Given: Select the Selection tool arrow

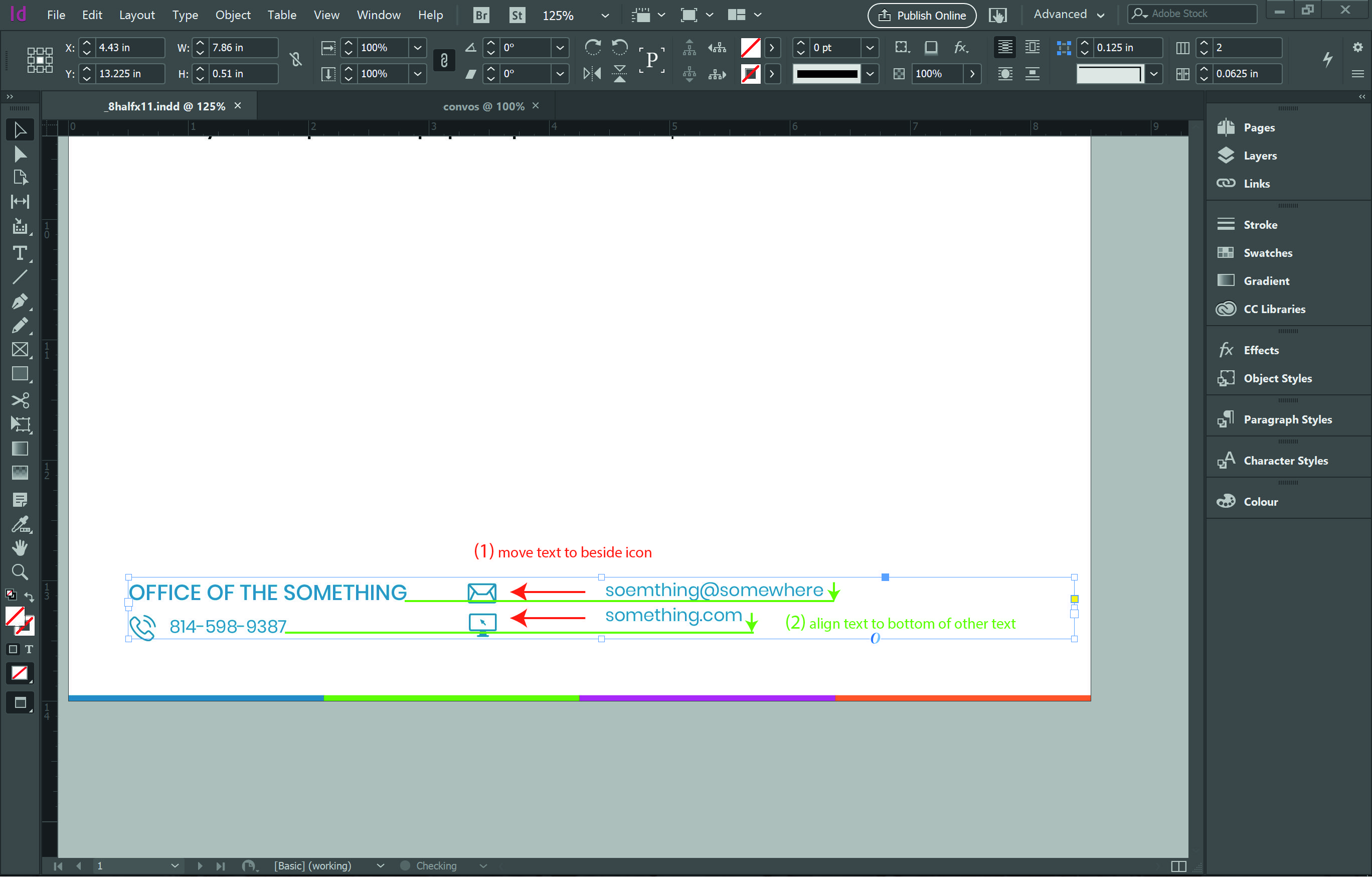Looking at the screenshot, I should pos(20,130).
